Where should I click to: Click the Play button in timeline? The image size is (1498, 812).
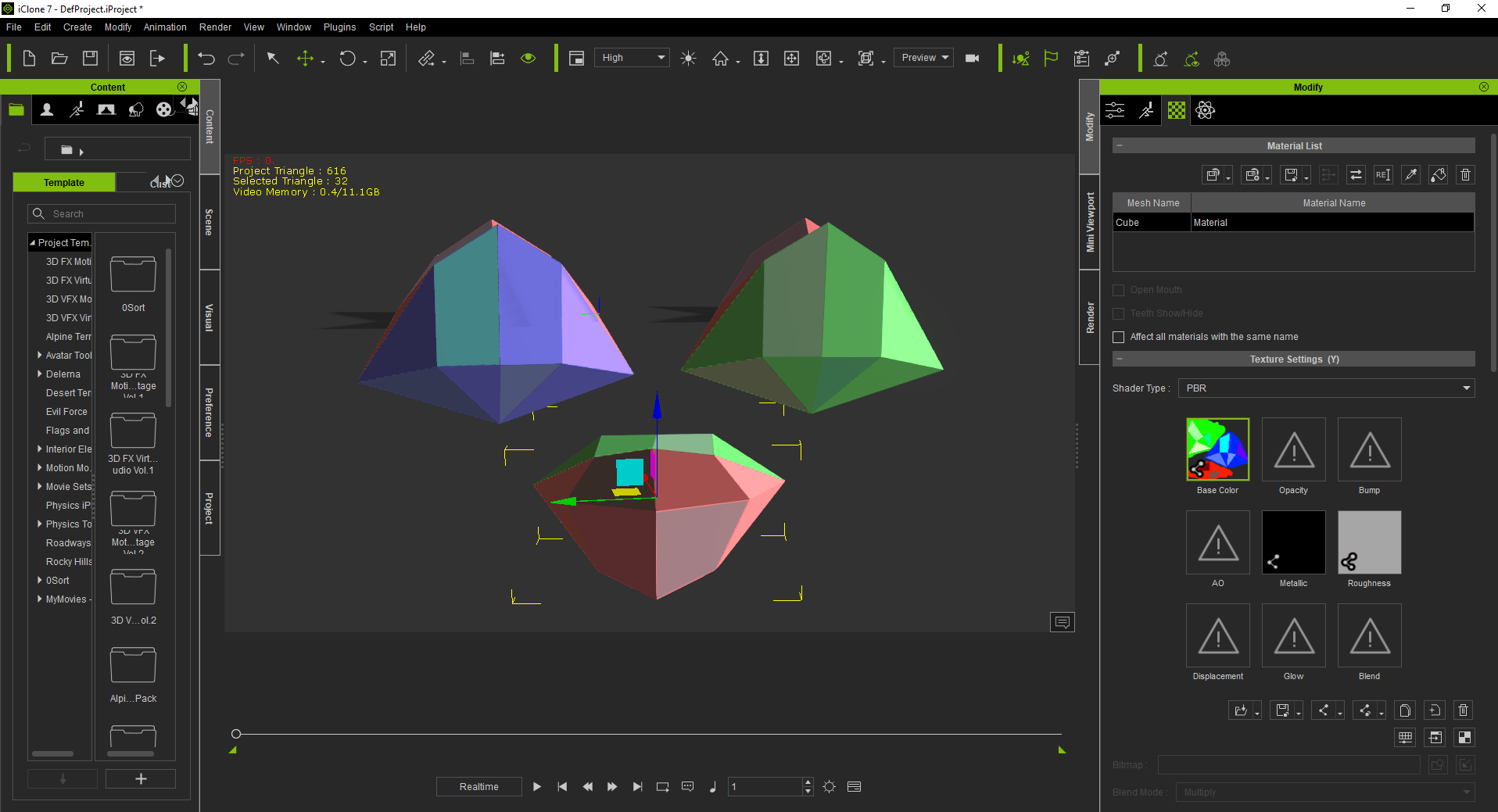pos(537,787)
